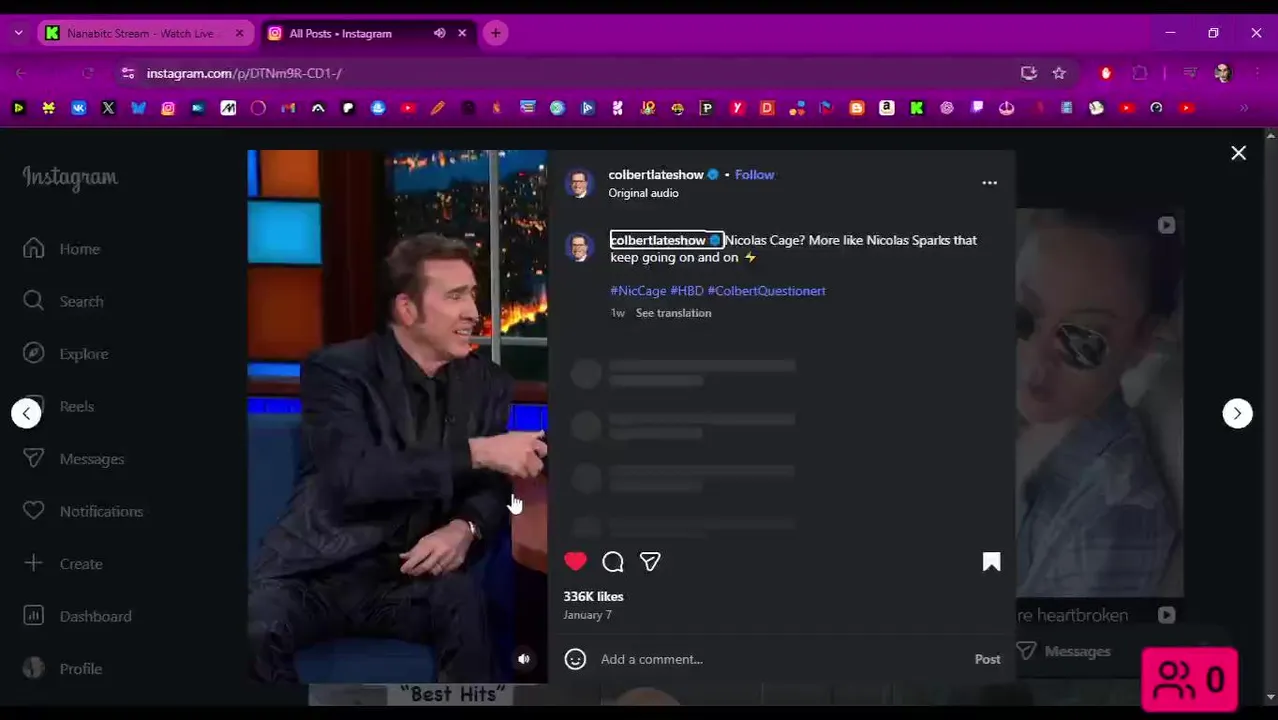The width and height of the screenshot is (1278, 720).
Task: Select the All Posts Instagram browser tab
Action: [x=340, y=33]
